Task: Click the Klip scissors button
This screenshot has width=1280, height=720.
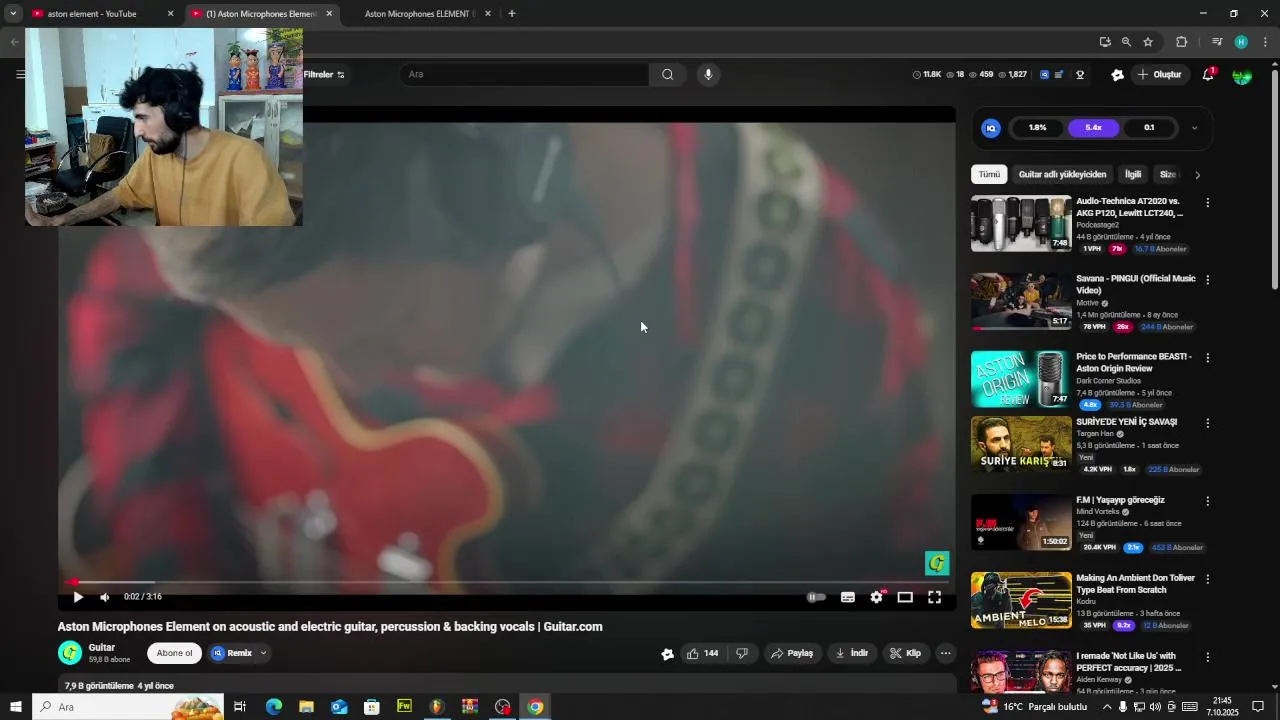Action: (x=906, y=653)
